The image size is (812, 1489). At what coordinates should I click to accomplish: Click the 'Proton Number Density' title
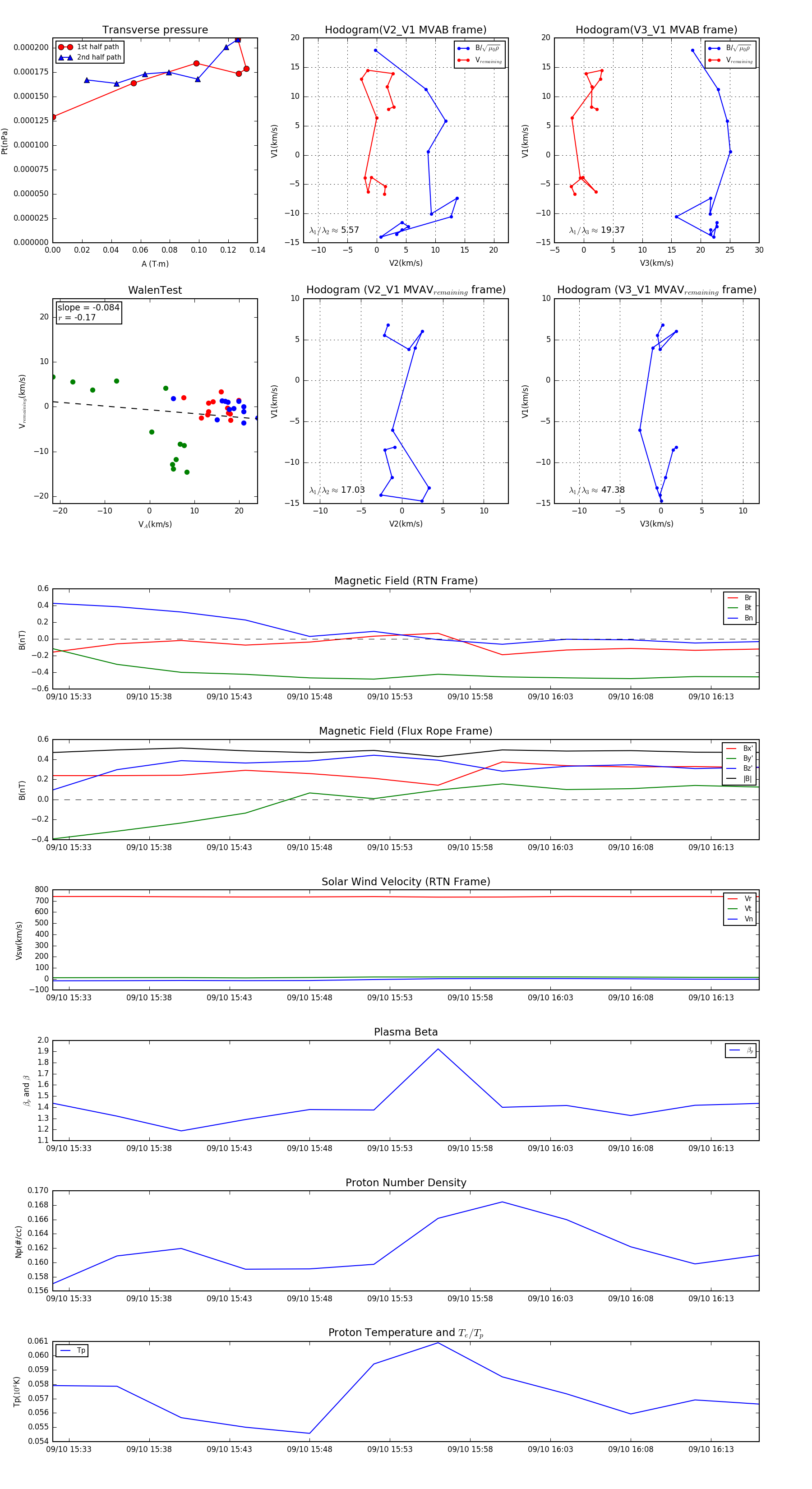406,1182
